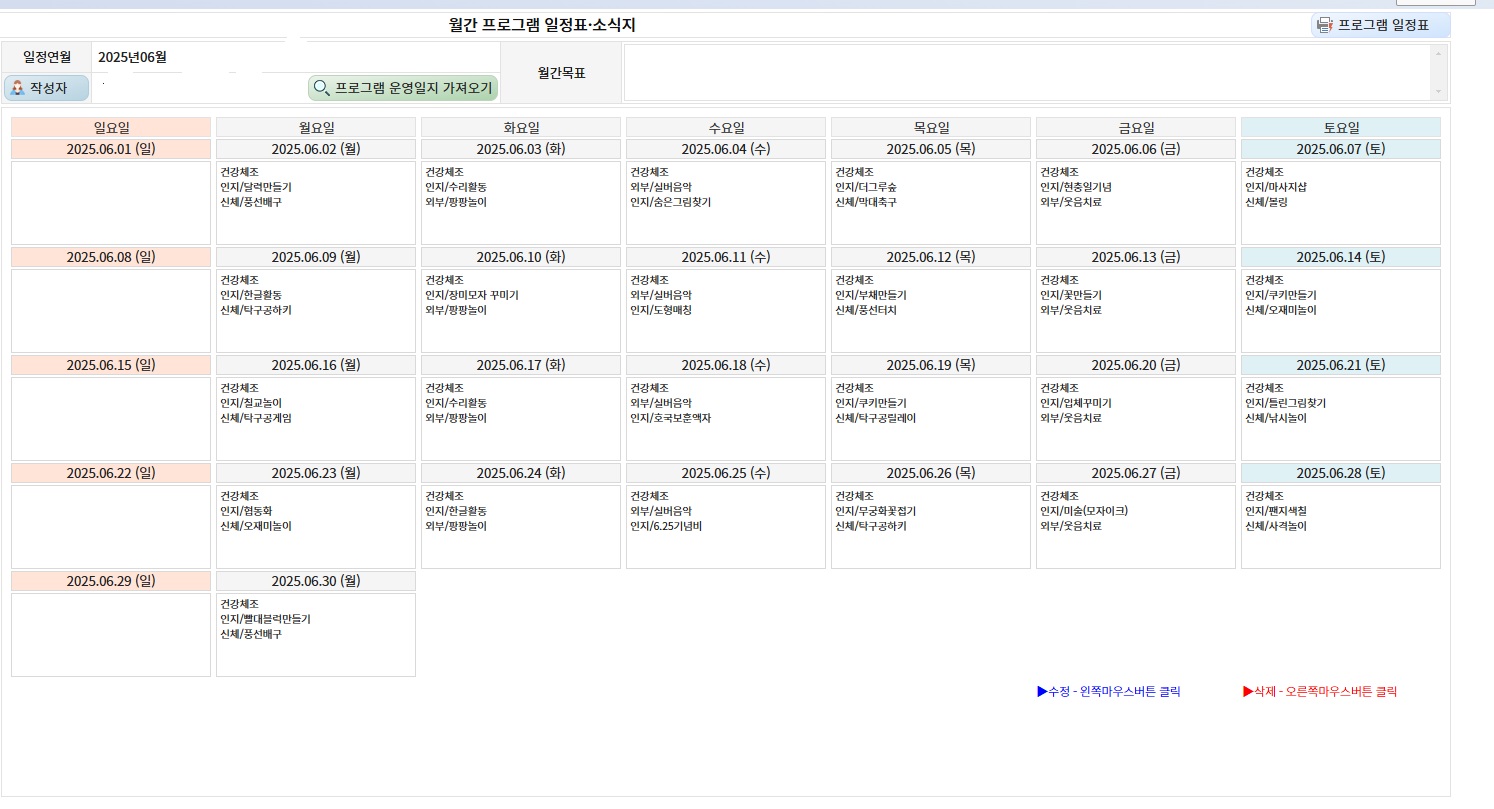This screenshot has height=809, width=1494.
Task: Click the 인지/6.25기념비 entry
Action: pyautogui.click(x=666, y=526)
